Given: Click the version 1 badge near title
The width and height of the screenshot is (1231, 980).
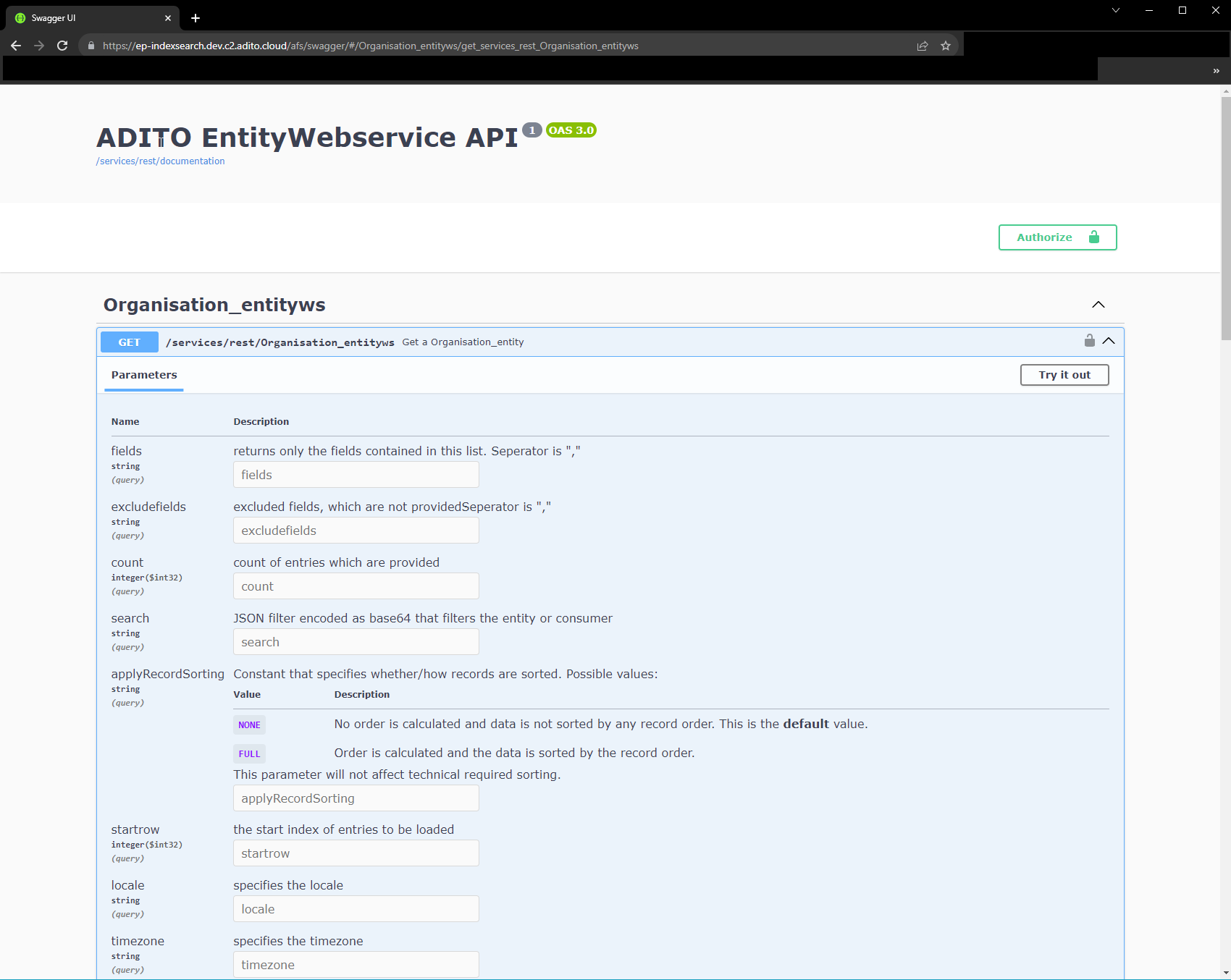Looking at the screenshot, I should 532,130.
